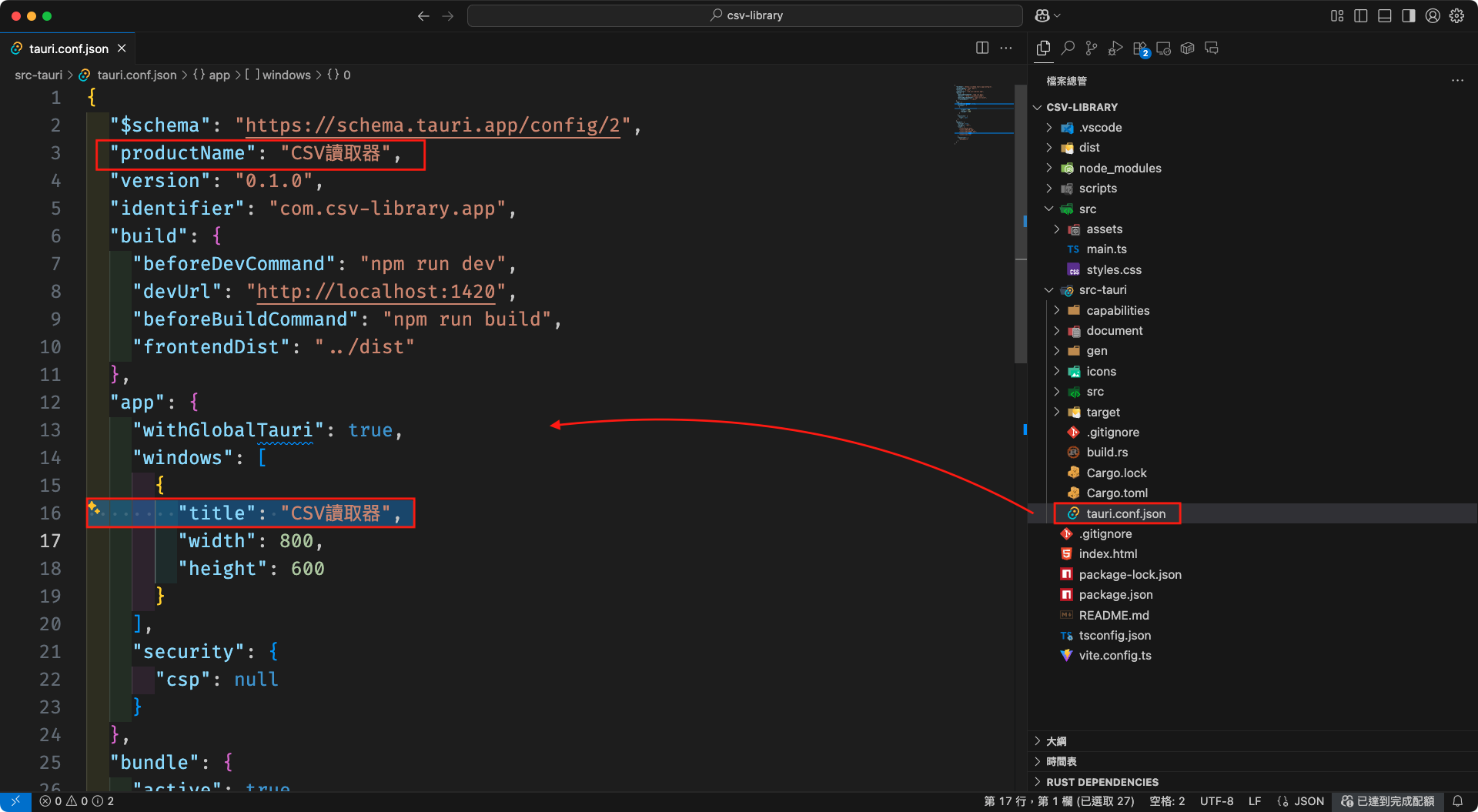
Task: Open Explorer panel More Actions ellipsis
Action: 1458,80
